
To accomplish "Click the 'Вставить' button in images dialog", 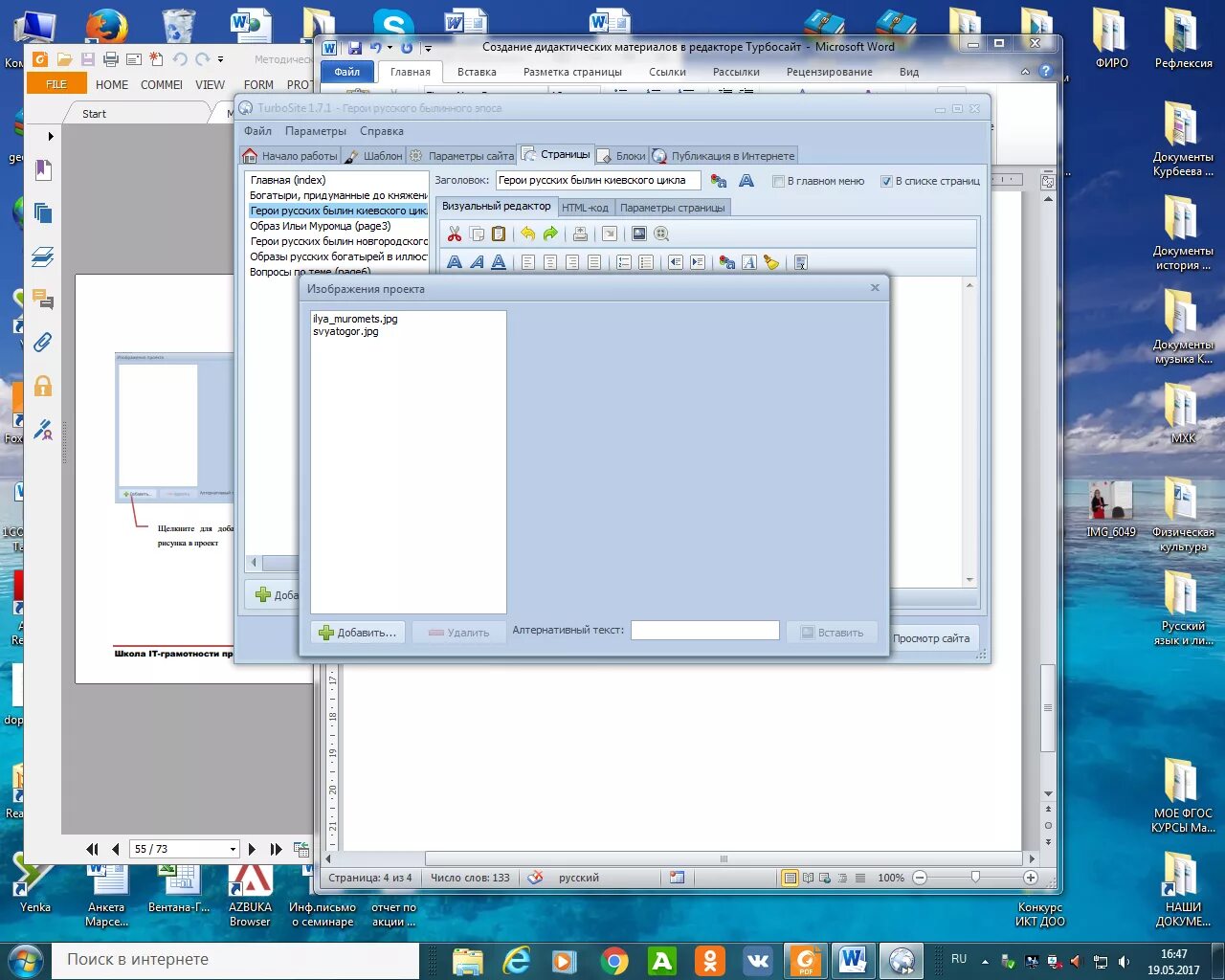I will pyautogui.click(x=832, y=633).
